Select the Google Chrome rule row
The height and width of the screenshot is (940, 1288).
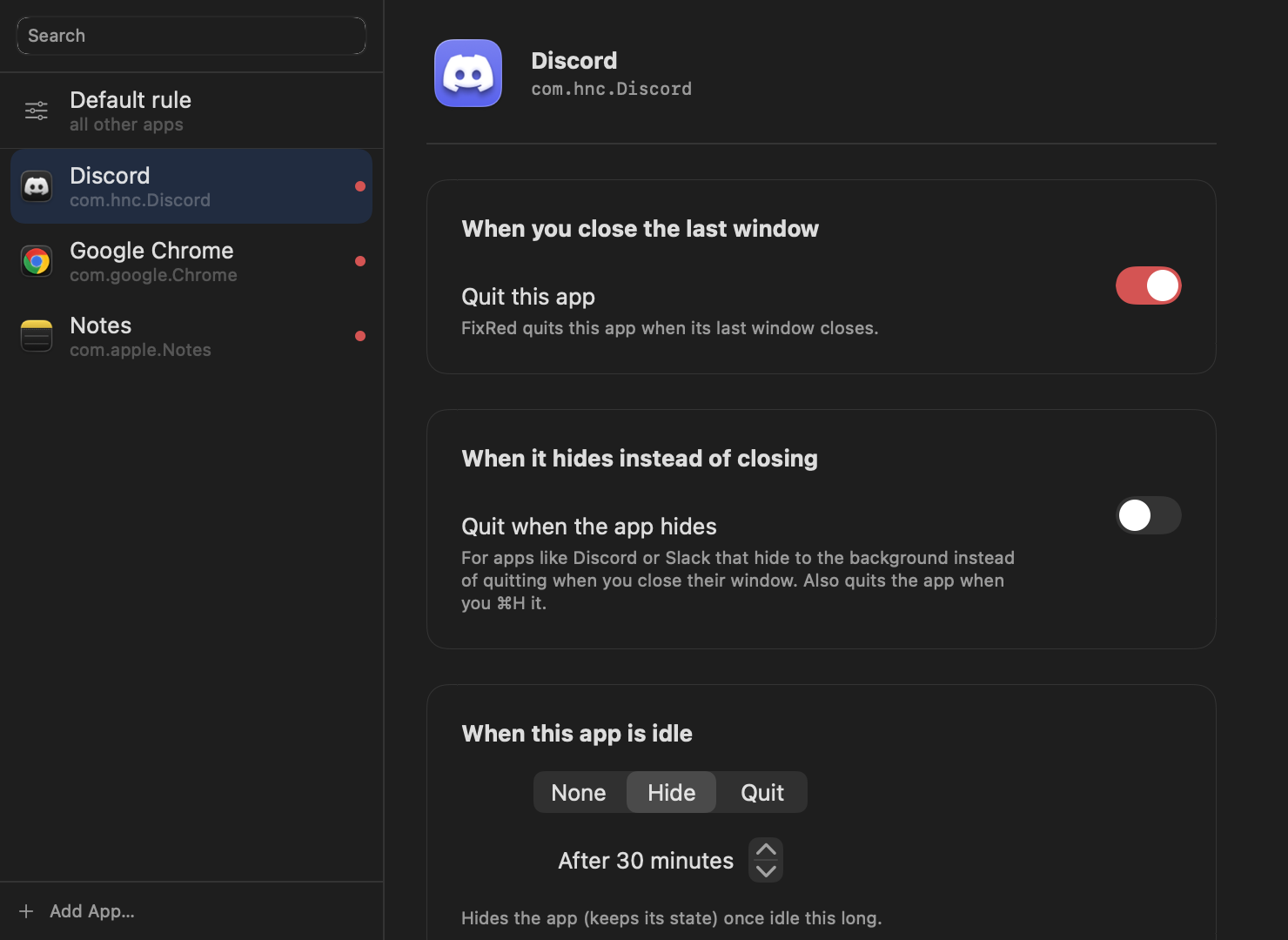(x=191, y=261)
